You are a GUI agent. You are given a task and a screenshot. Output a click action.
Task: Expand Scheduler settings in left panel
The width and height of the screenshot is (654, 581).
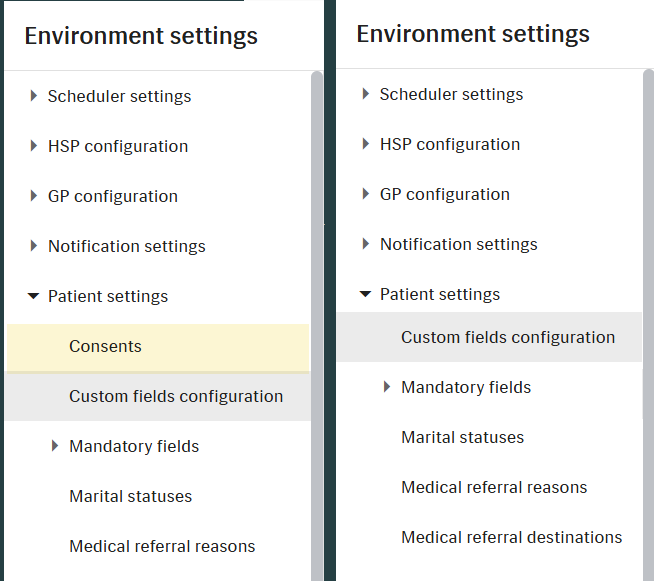[x=34, y=96]
